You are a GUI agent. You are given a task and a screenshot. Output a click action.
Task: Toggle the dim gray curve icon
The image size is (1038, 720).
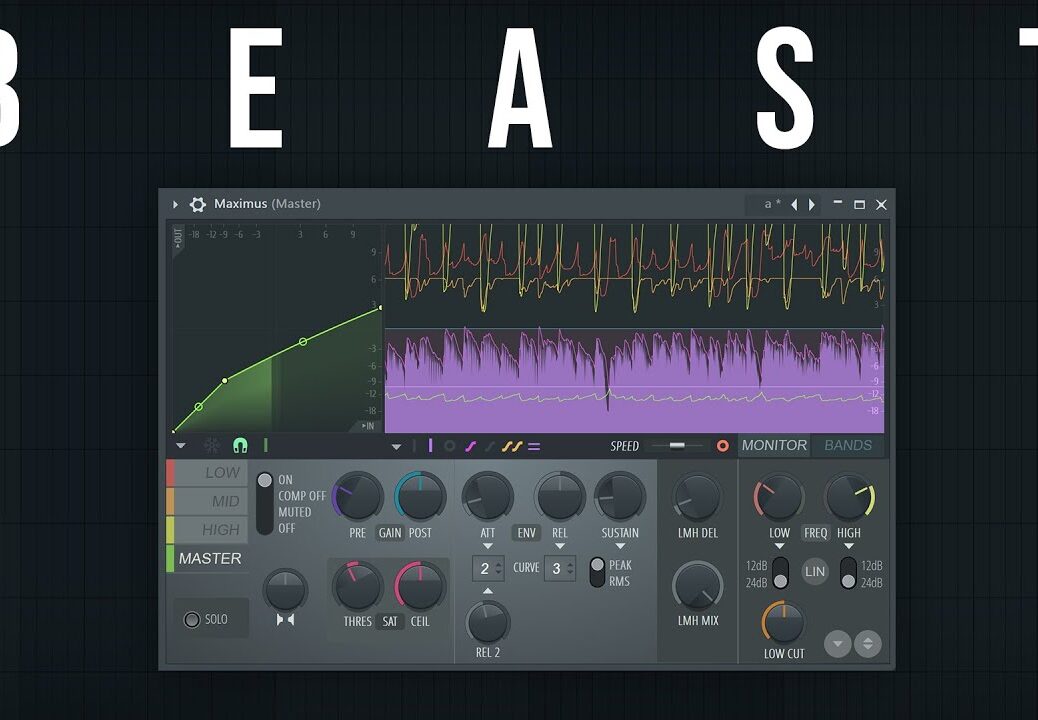(490, 446)
